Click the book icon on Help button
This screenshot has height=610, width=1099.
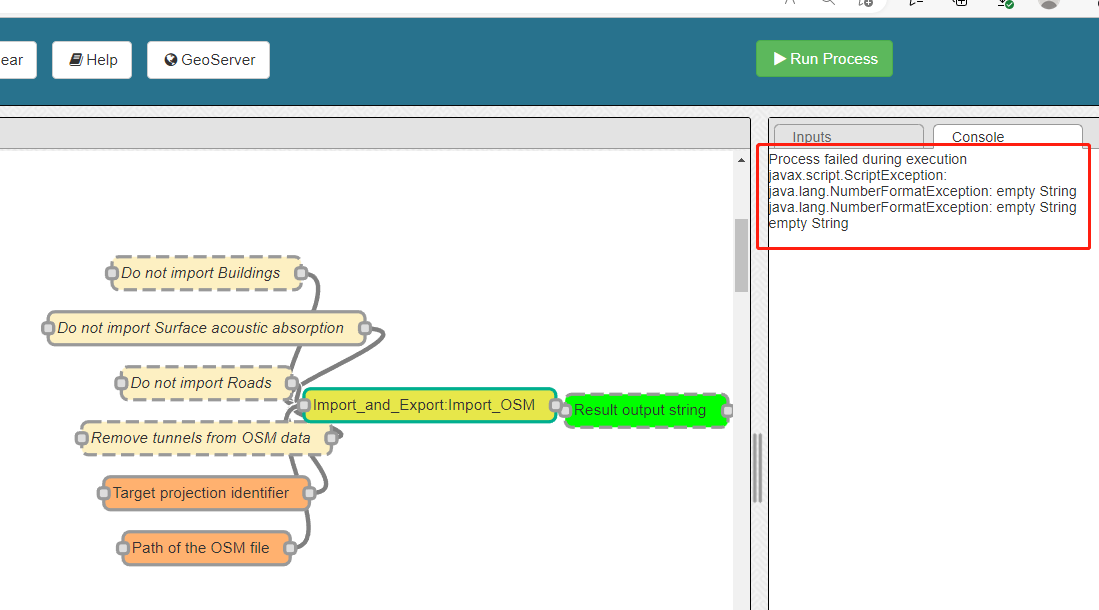pos(76,60)
